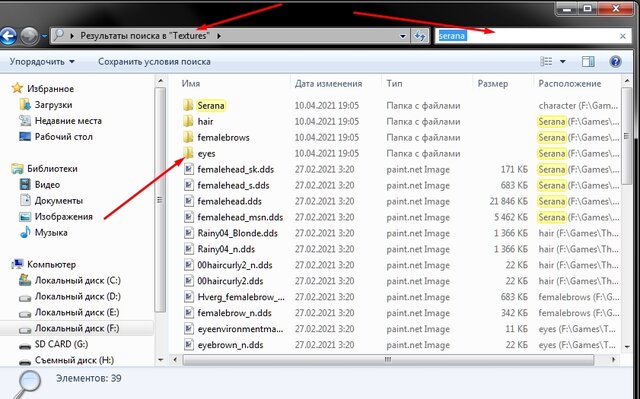Open the Документы library

59,200
